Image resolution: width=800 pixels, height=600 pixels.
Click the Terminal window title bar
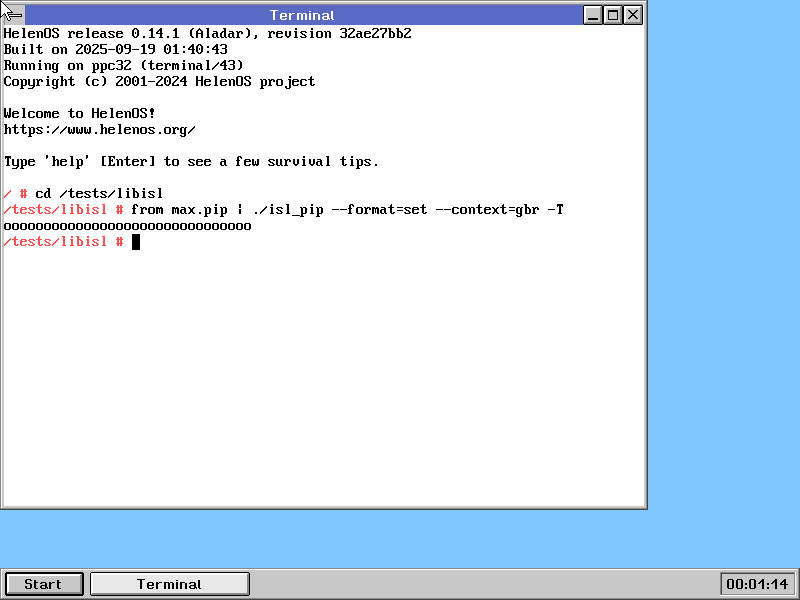pyautogui.click(x=302, y=15)
